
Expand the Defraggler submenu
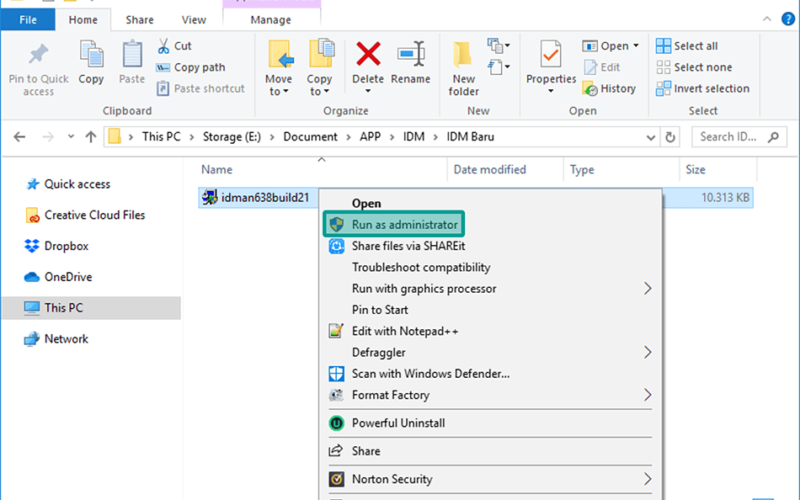point(647,353)
